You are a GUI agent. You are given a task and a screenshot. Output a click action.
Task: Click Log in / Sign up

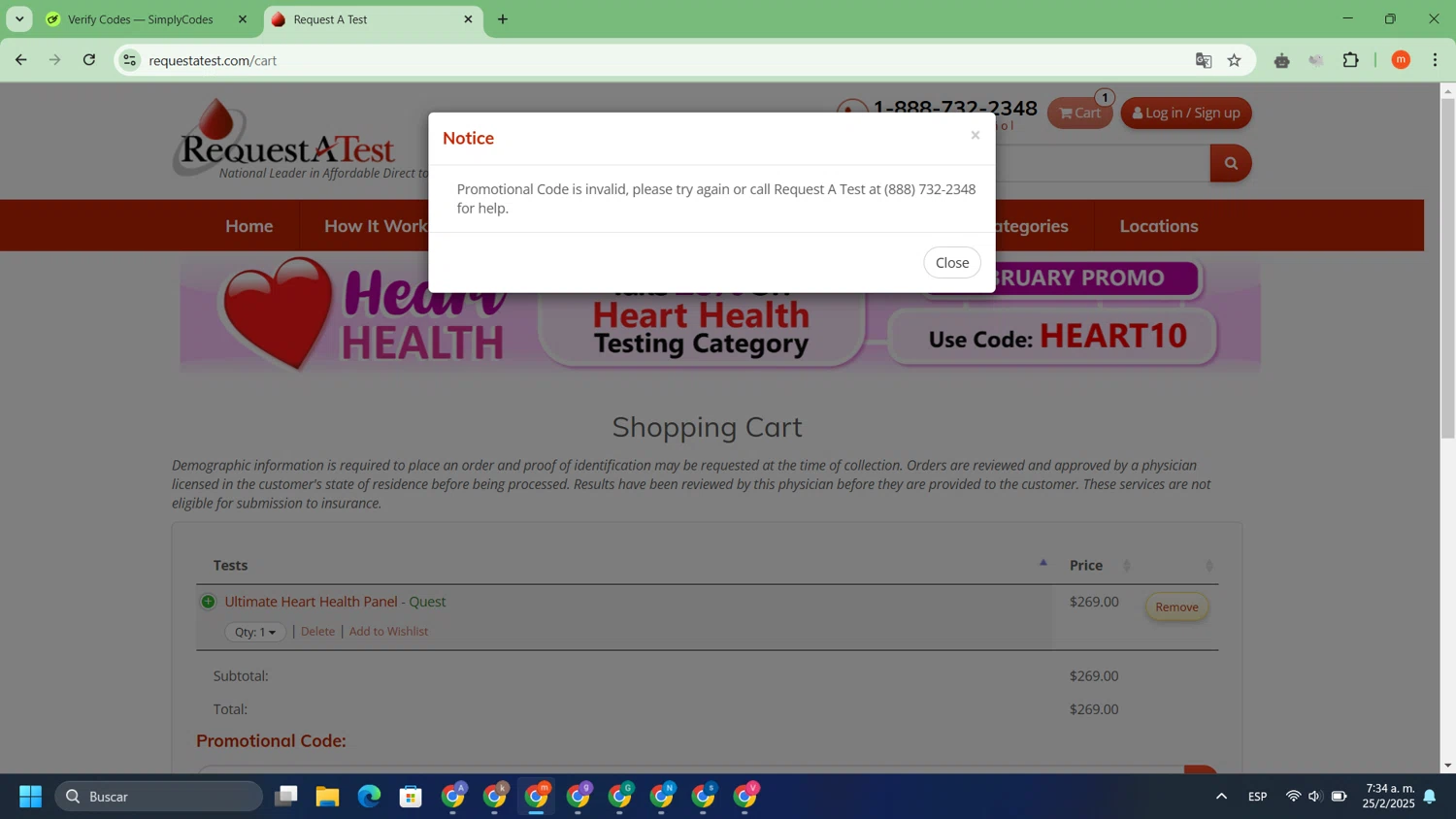(x=1186, y=114)
